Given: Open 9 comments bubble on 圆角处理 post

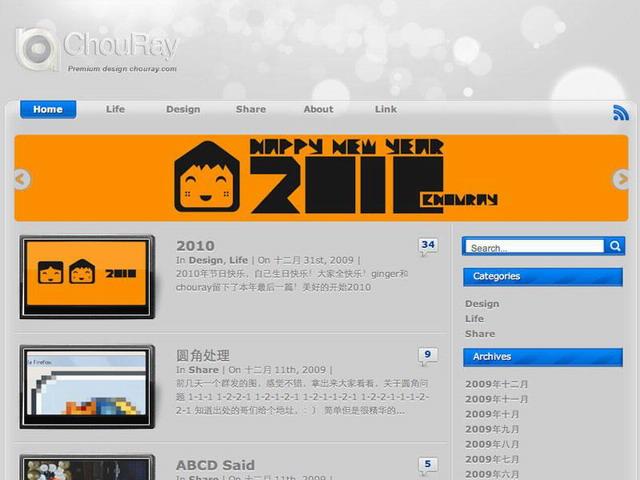Looking at the screenshot, I should [x=428, y=356].
